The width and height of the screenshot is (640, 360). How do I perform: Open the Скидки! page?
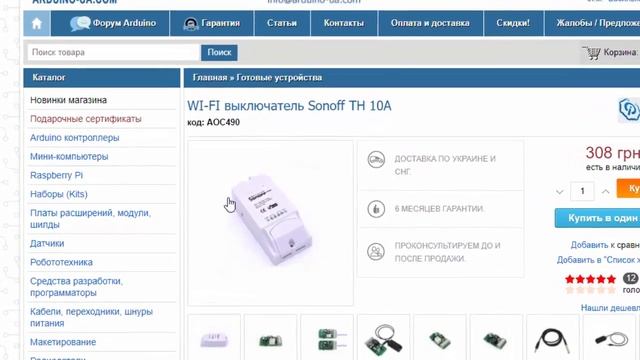pyautogui.click(x=513, y=23)
